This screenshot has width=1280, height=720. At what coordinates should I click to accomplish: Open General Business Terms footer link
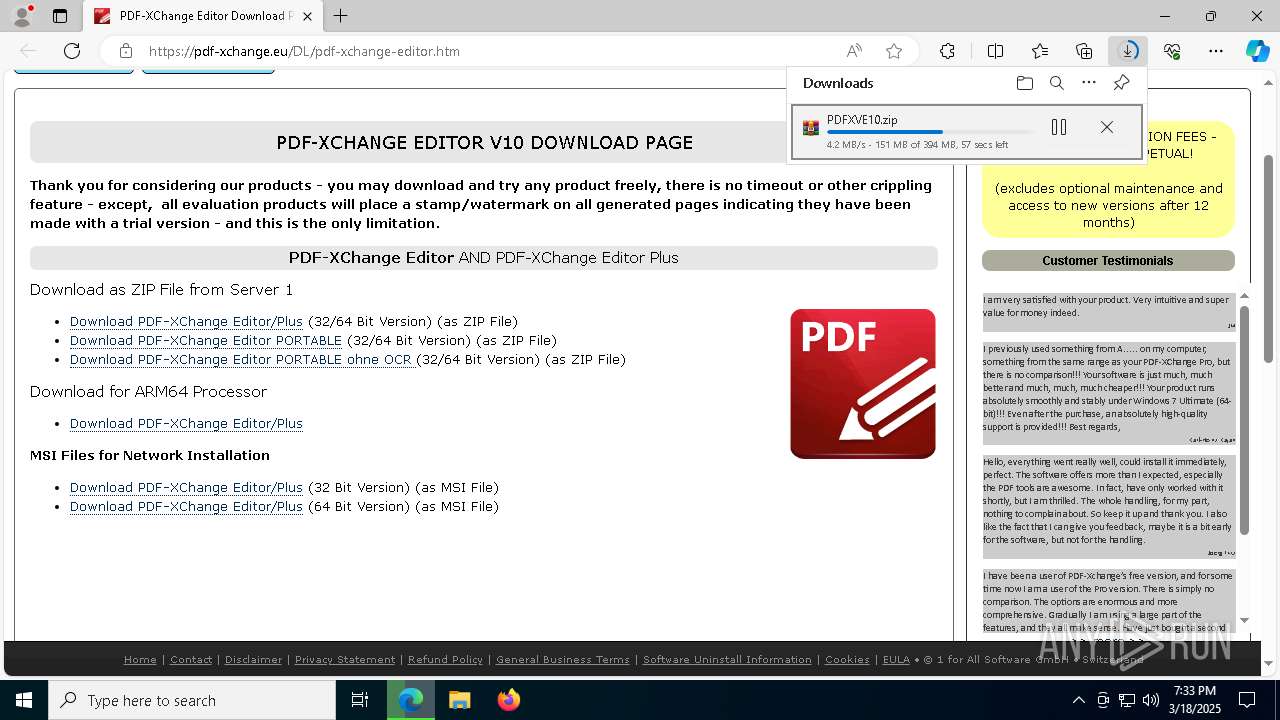563,659
